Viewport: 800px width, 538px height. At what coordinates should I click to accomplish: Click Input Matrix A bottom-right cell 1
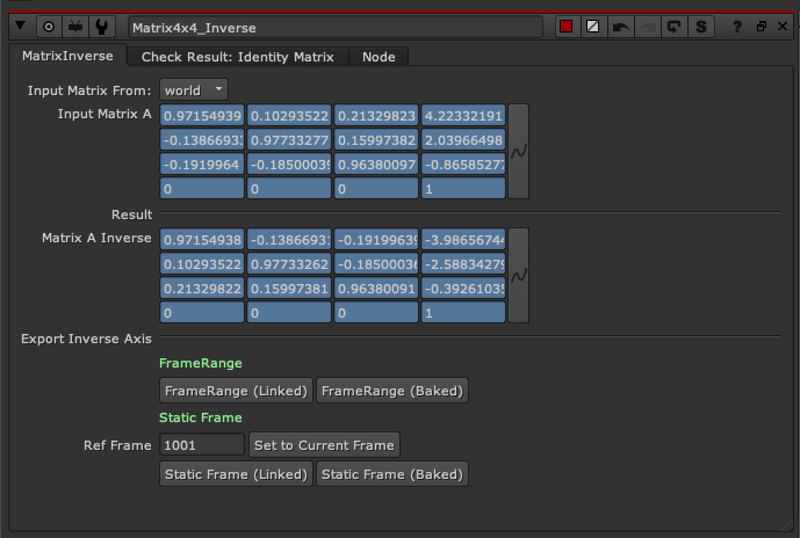point(463,189)
